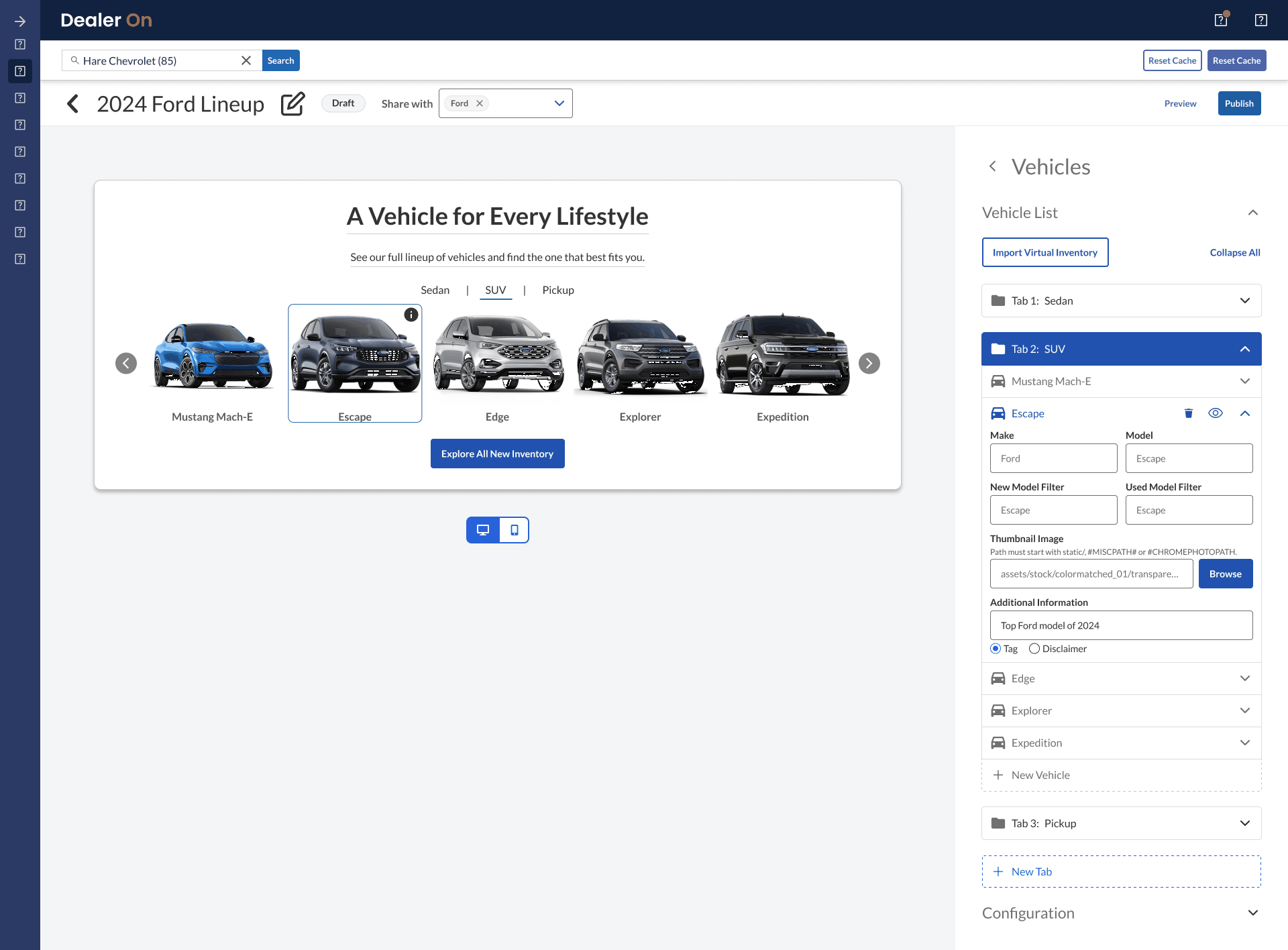This screenshot has width=1288, height=950.
Task: Open the notifications icon in the top bar
Action: 1221,20
